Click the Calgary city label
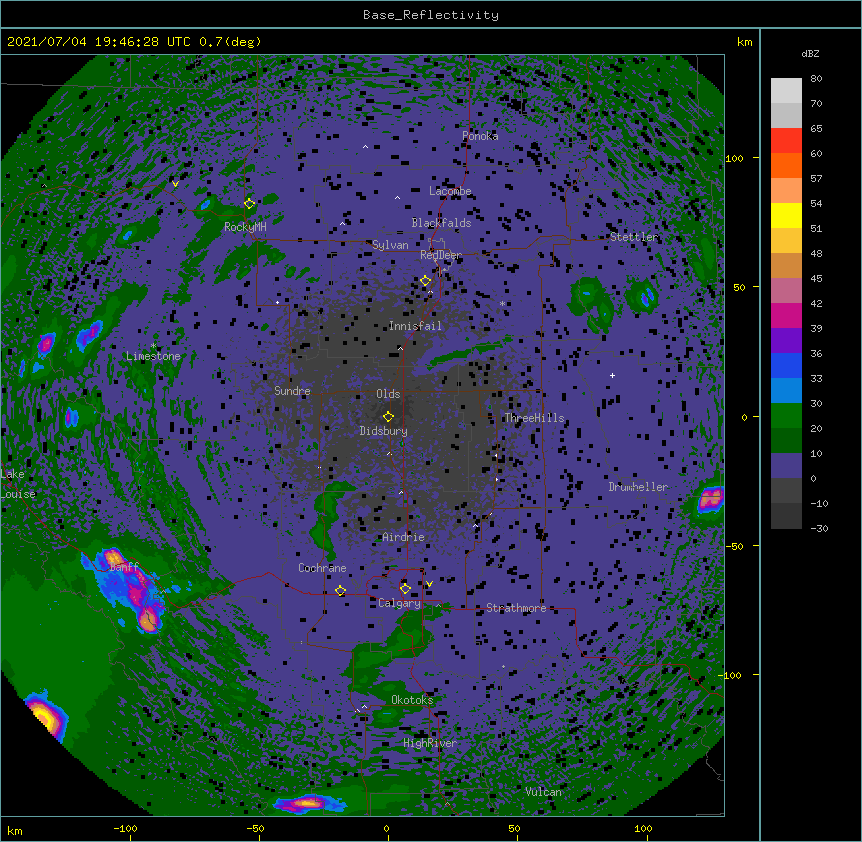The width and height of the screenshot is (862, 842). 399,603
